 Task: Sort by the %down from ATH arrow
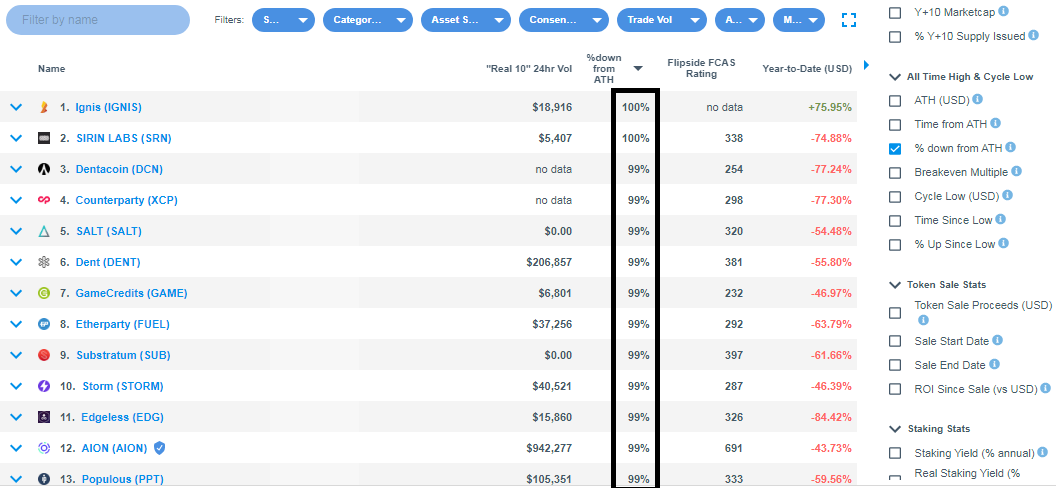[638, 68]
